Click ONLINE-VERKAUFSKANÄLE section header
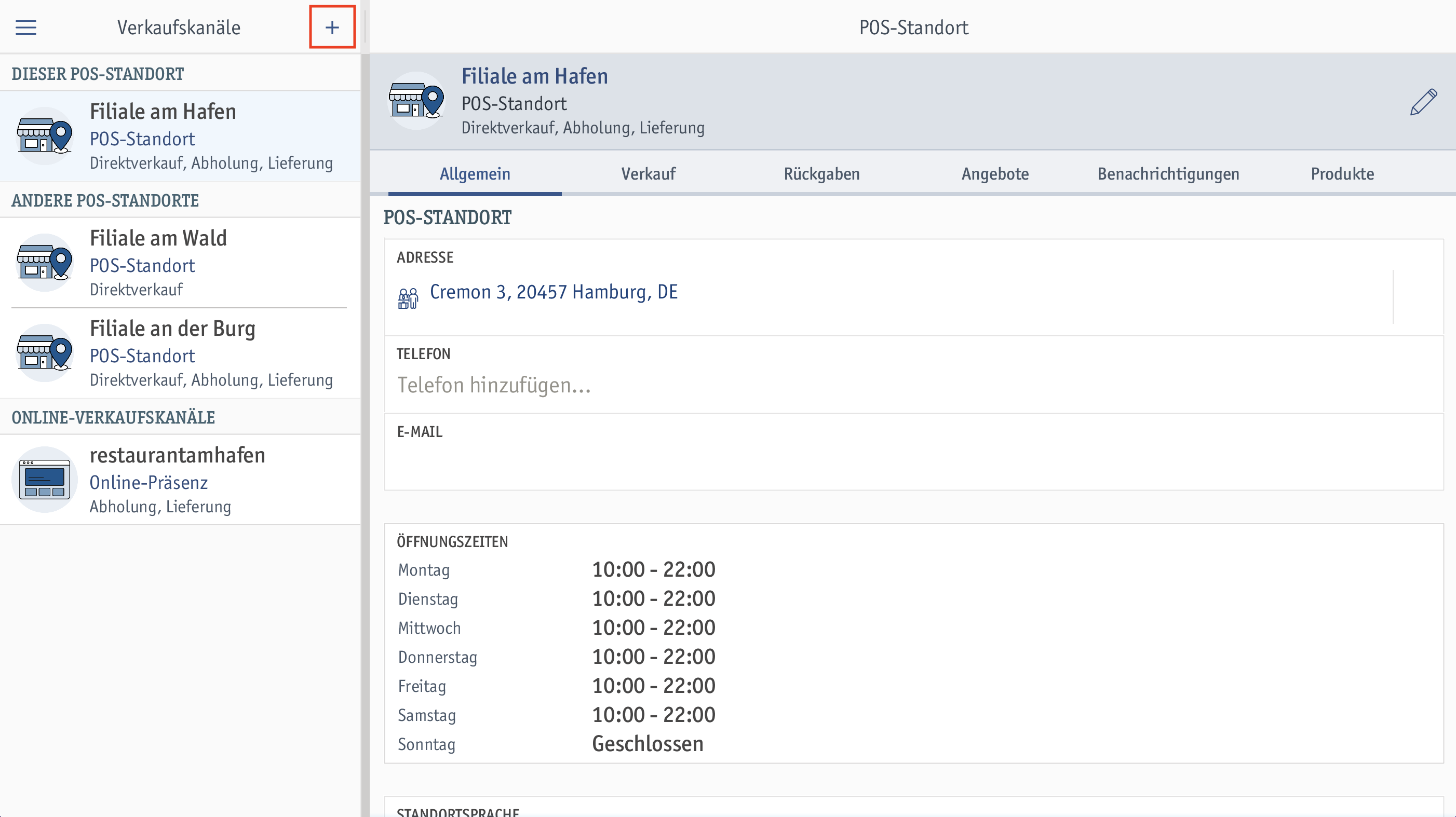Screen dimensions: 1456x817 (x=113, y=417)
